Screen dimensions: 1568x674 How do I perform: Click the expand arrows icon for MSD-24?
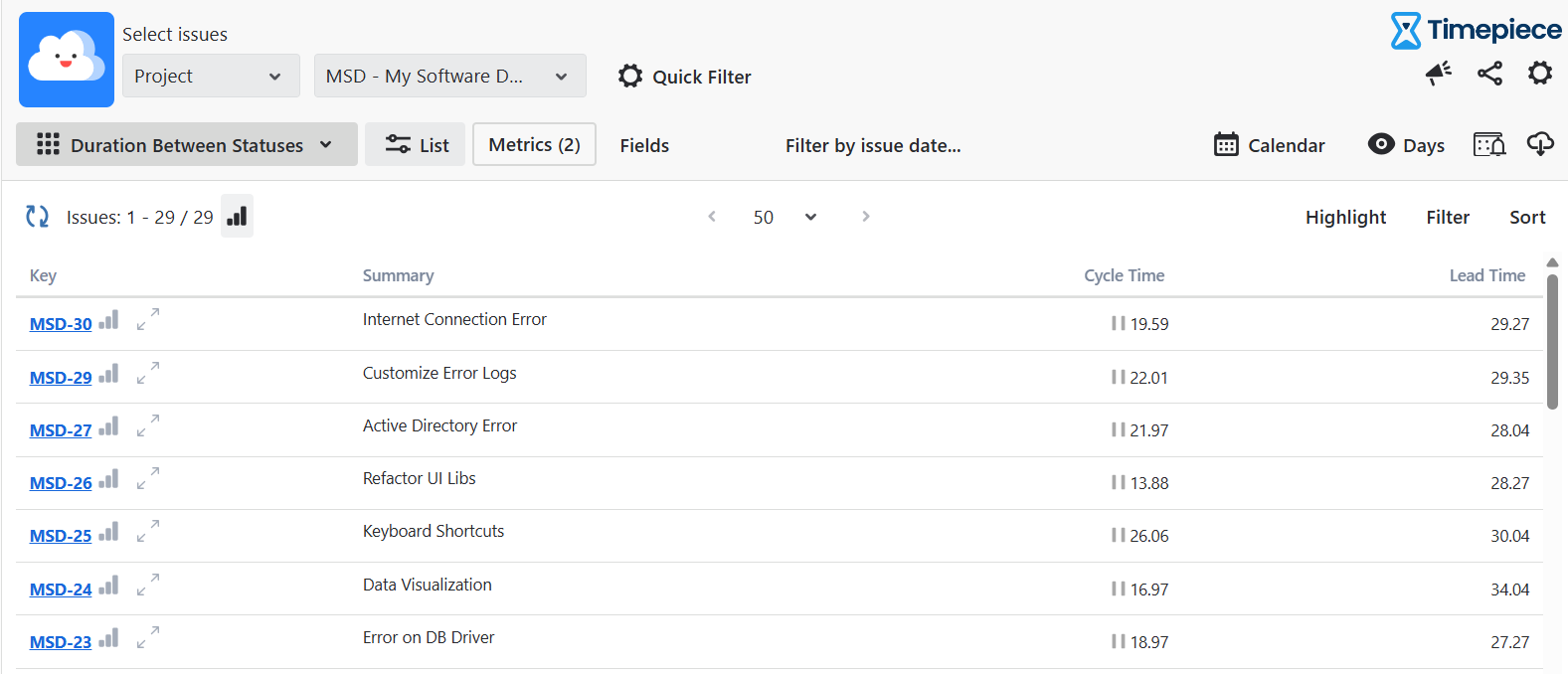(147, 586)
